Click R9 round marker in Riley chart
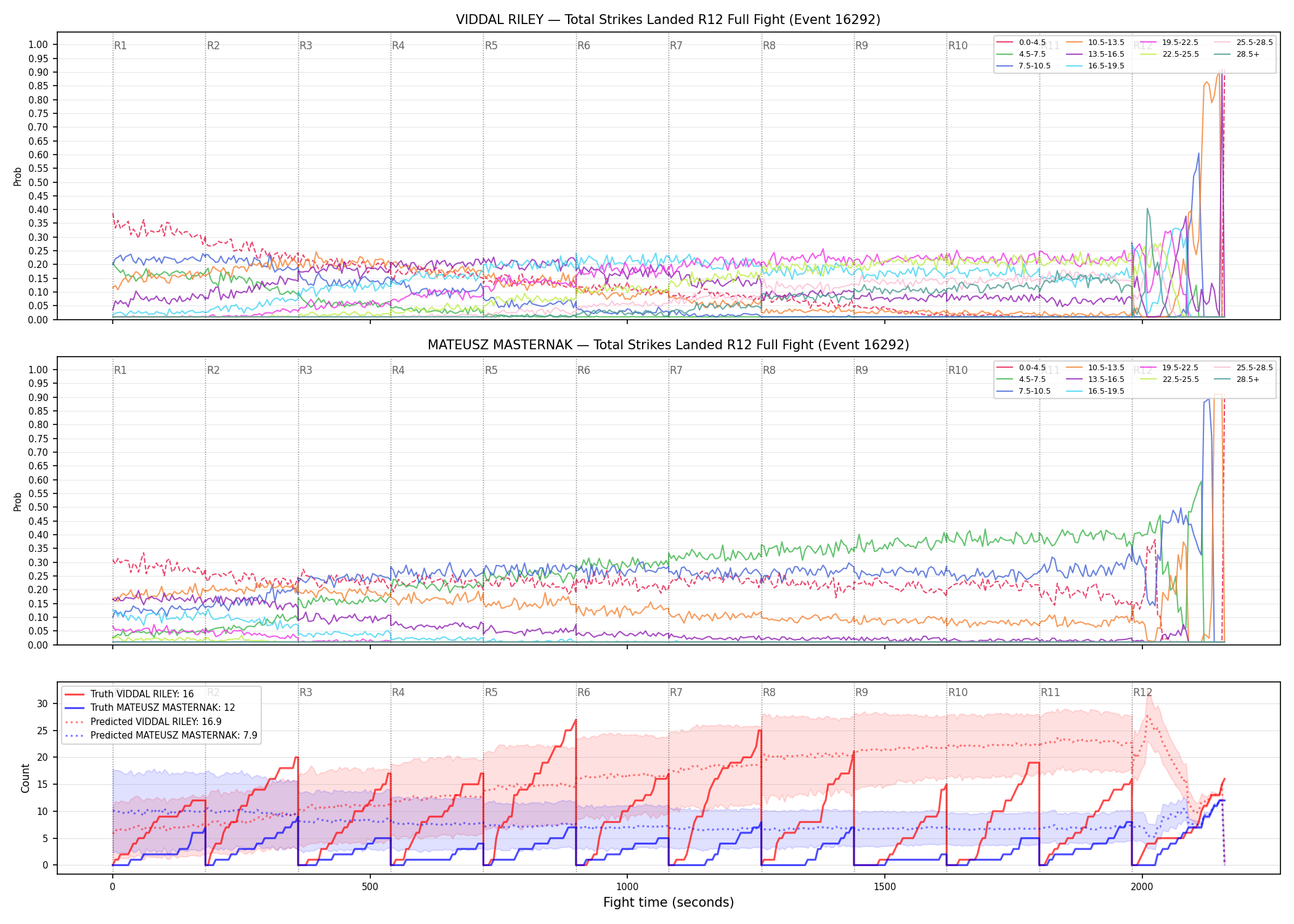Viewport: 1294px width, 924px height. [861, 46]
